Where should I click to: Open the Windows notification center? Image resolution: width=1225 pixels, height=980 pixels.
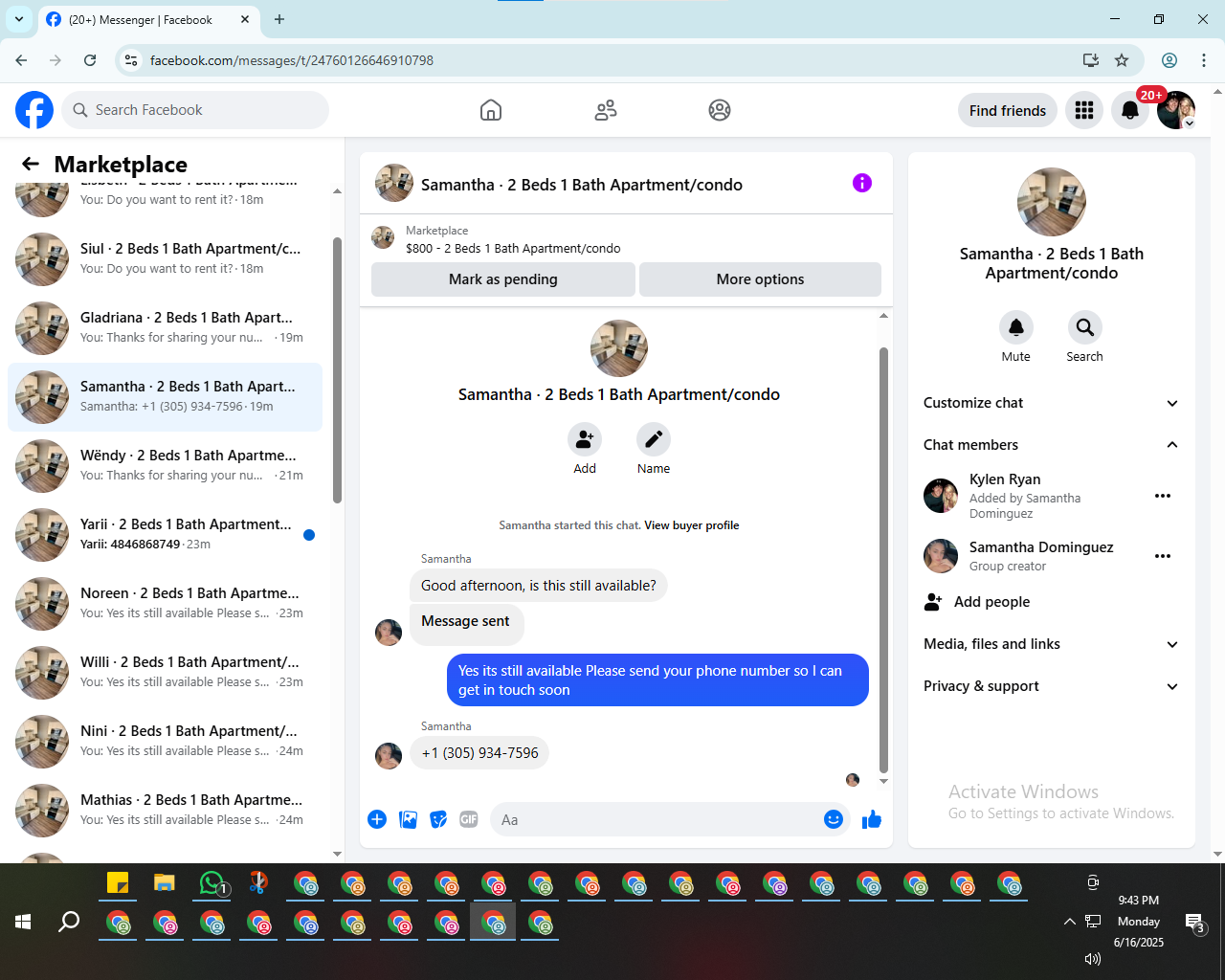(x=1194, y=922)
